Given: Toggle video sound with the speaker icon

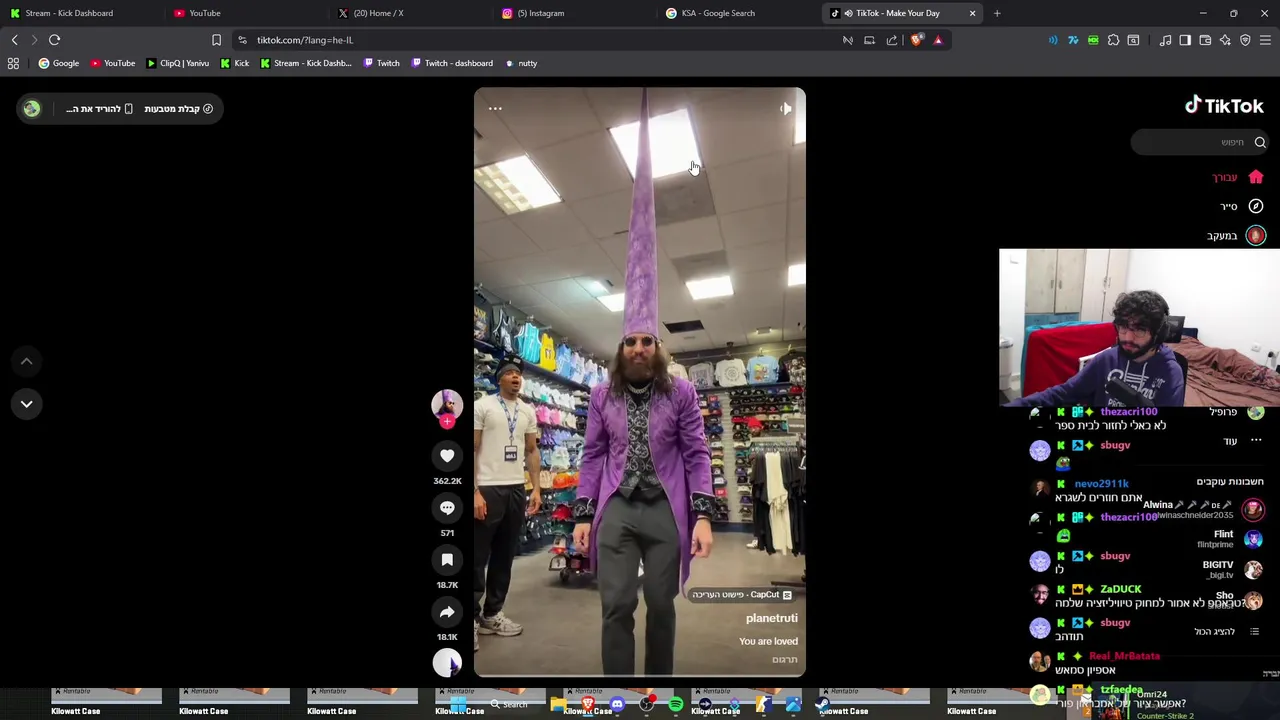Looking at the screenshot, I should [785, 108].
